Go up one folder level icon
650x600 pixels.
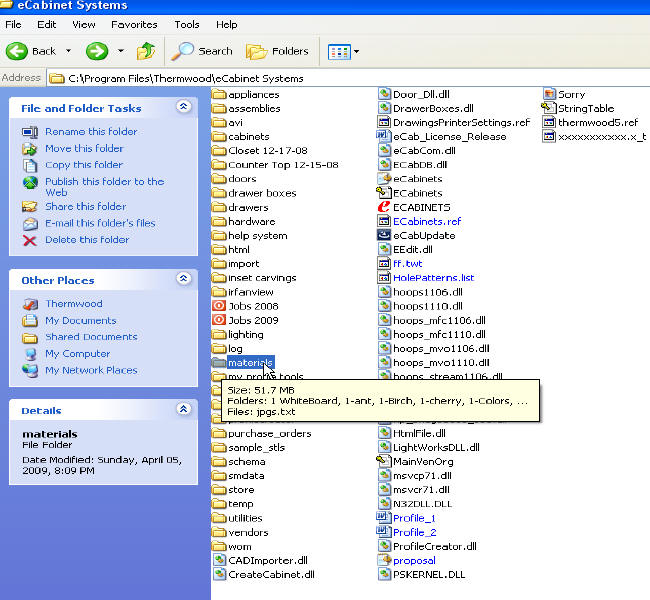click(x=146, y=51)
